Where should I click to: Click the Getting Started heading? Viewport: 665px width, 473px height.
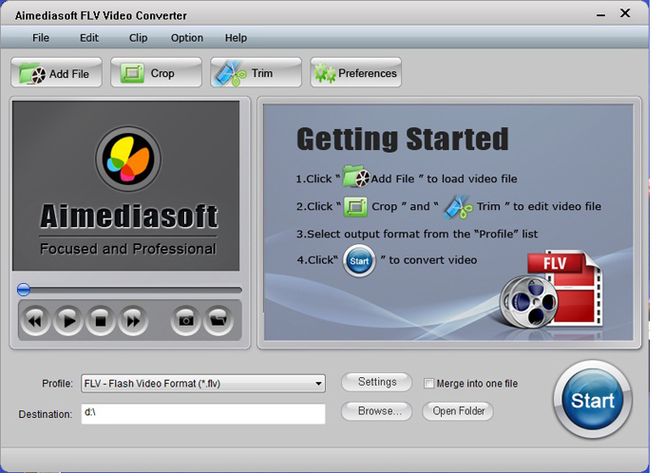click(x=402, y=139)
